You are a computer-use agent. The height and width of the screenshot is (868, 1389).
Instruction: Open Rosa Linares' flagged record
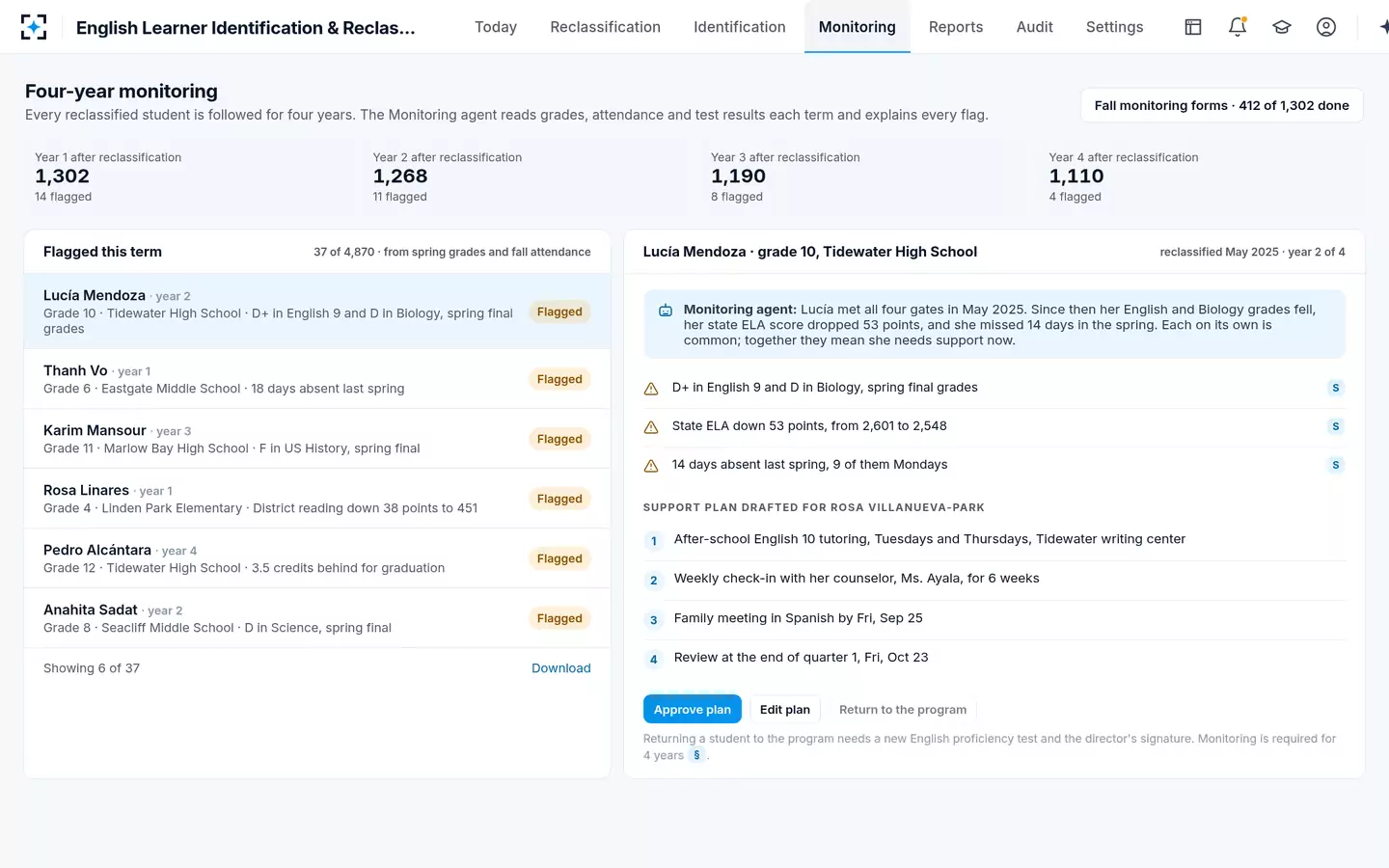point(317,499)
